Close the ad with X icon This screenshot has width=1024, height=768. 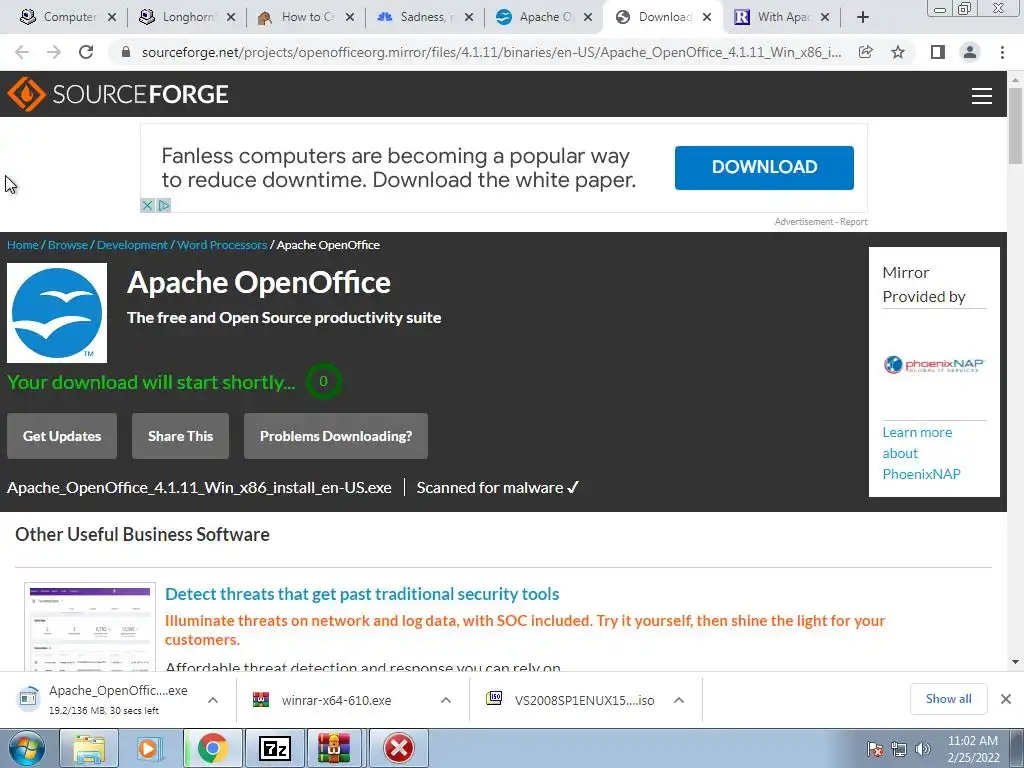click(147, 205)
